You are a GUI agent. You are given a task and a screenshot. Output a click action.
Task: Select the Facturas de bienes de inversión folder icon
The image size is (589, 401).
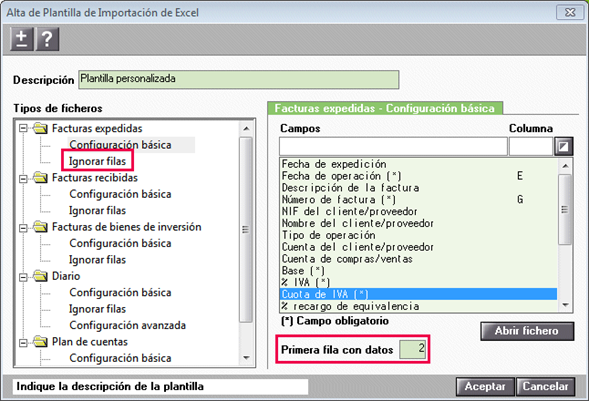tap(40, 227)
